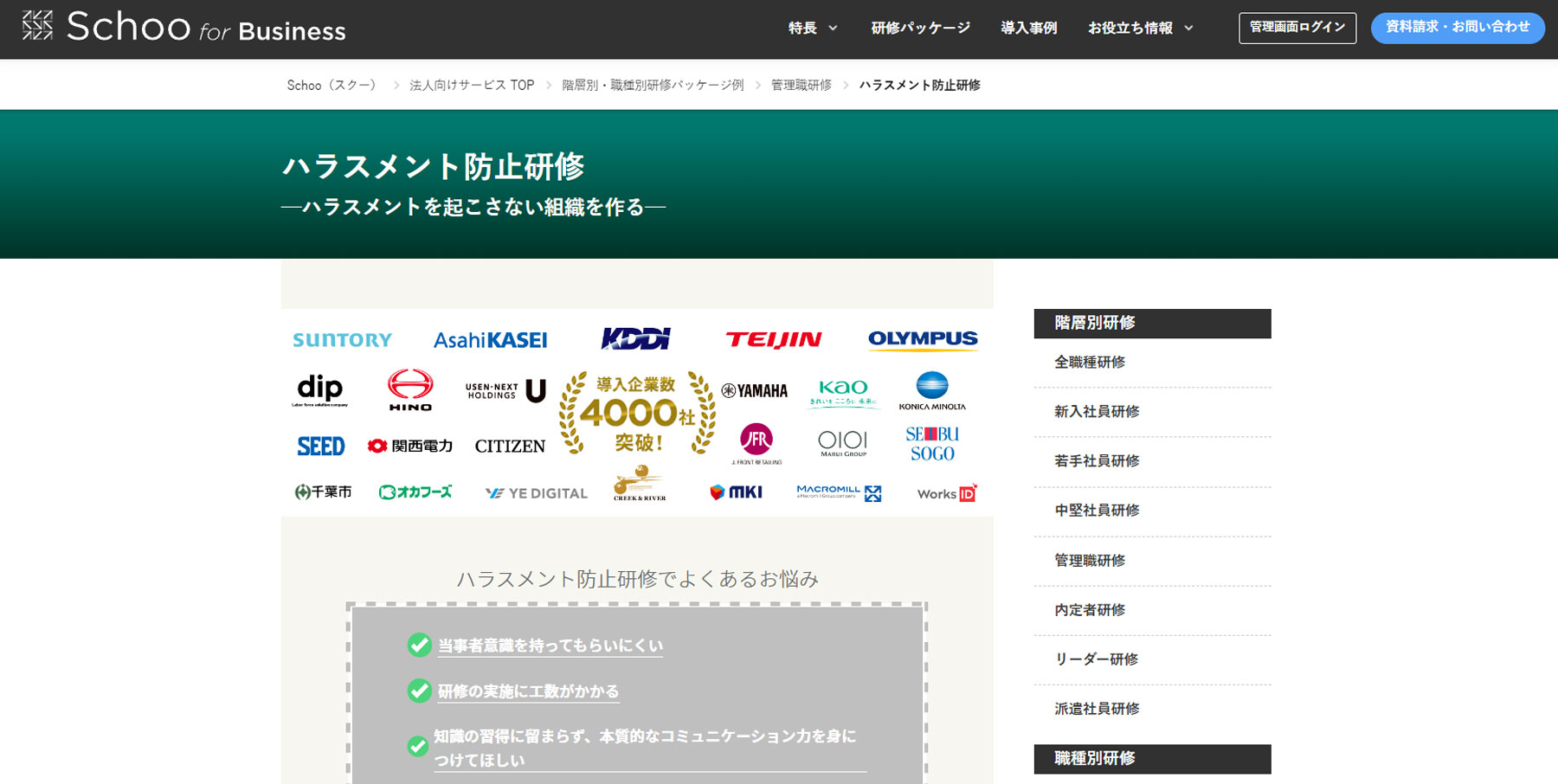Click the 資料請求・お問い合わせ button

click(x=1458, y=28)
